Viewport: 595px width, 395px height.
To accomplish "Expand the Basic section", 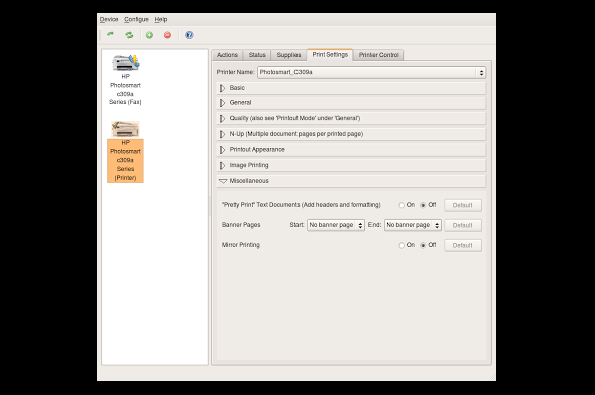I will click(x=351, y=88).
